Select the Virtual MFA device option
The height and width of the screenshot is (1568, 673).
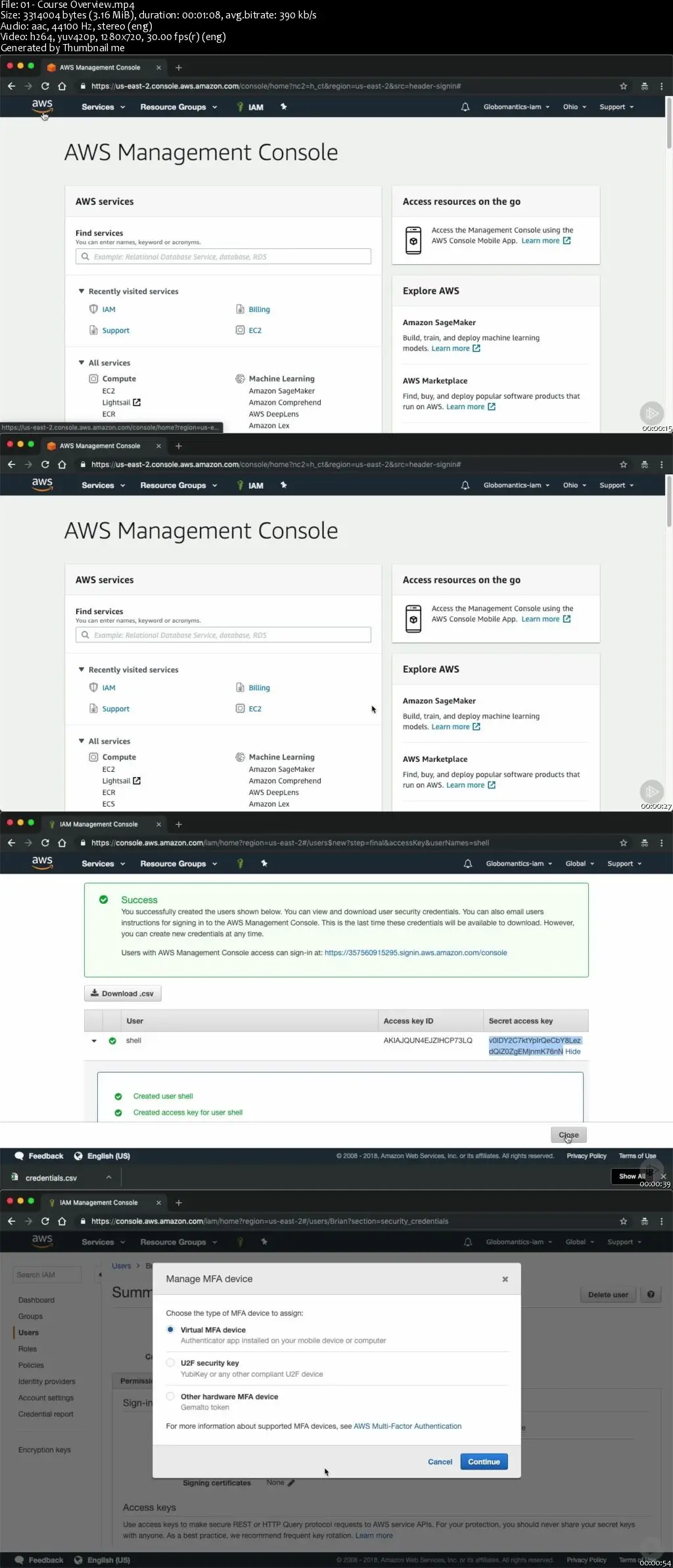[x=170, y=1330]
